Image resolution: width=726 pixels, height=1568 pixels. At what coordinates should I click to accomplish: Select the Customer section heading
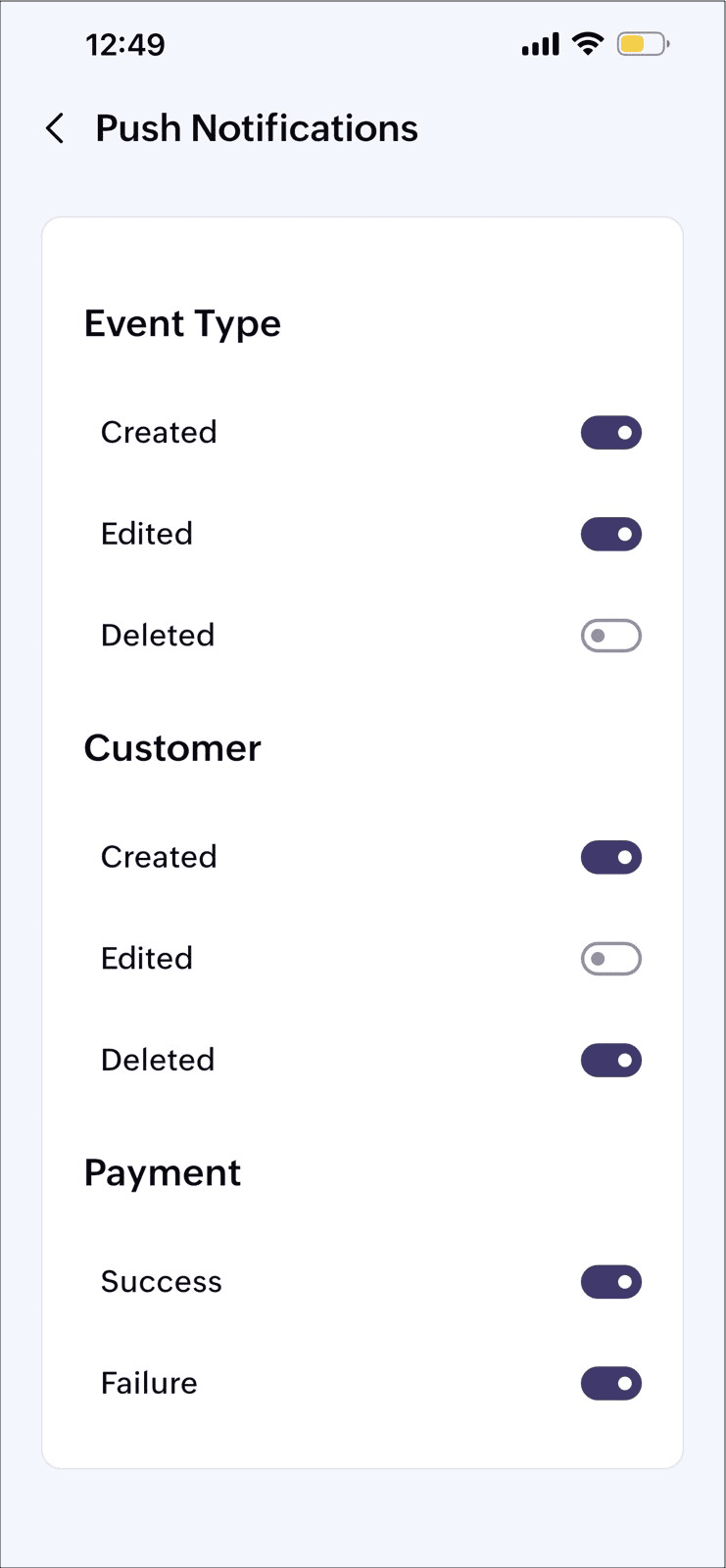[x=172, y=748]
